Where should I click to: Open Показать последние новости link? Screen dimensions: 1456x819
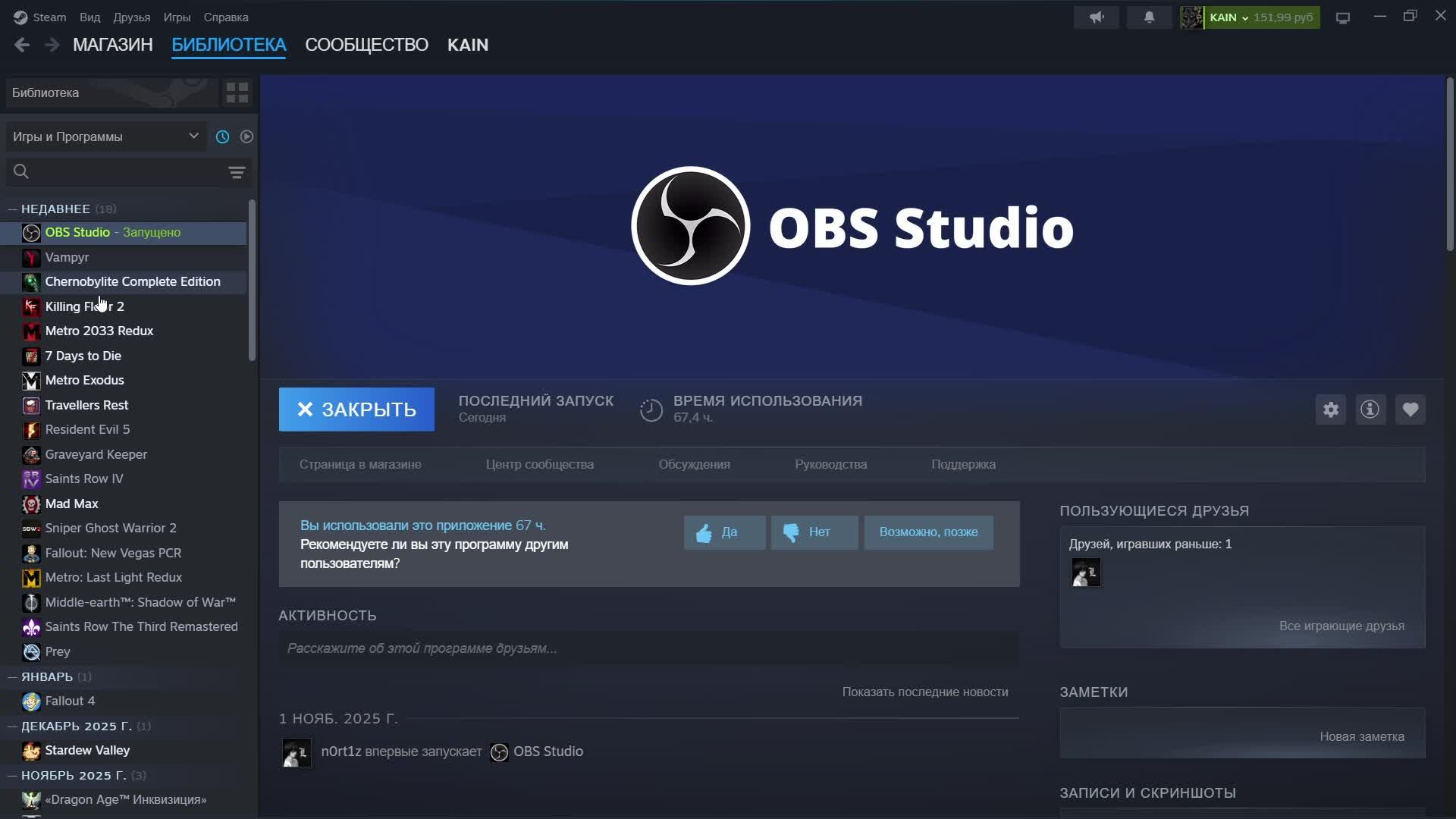pos(924,692)
